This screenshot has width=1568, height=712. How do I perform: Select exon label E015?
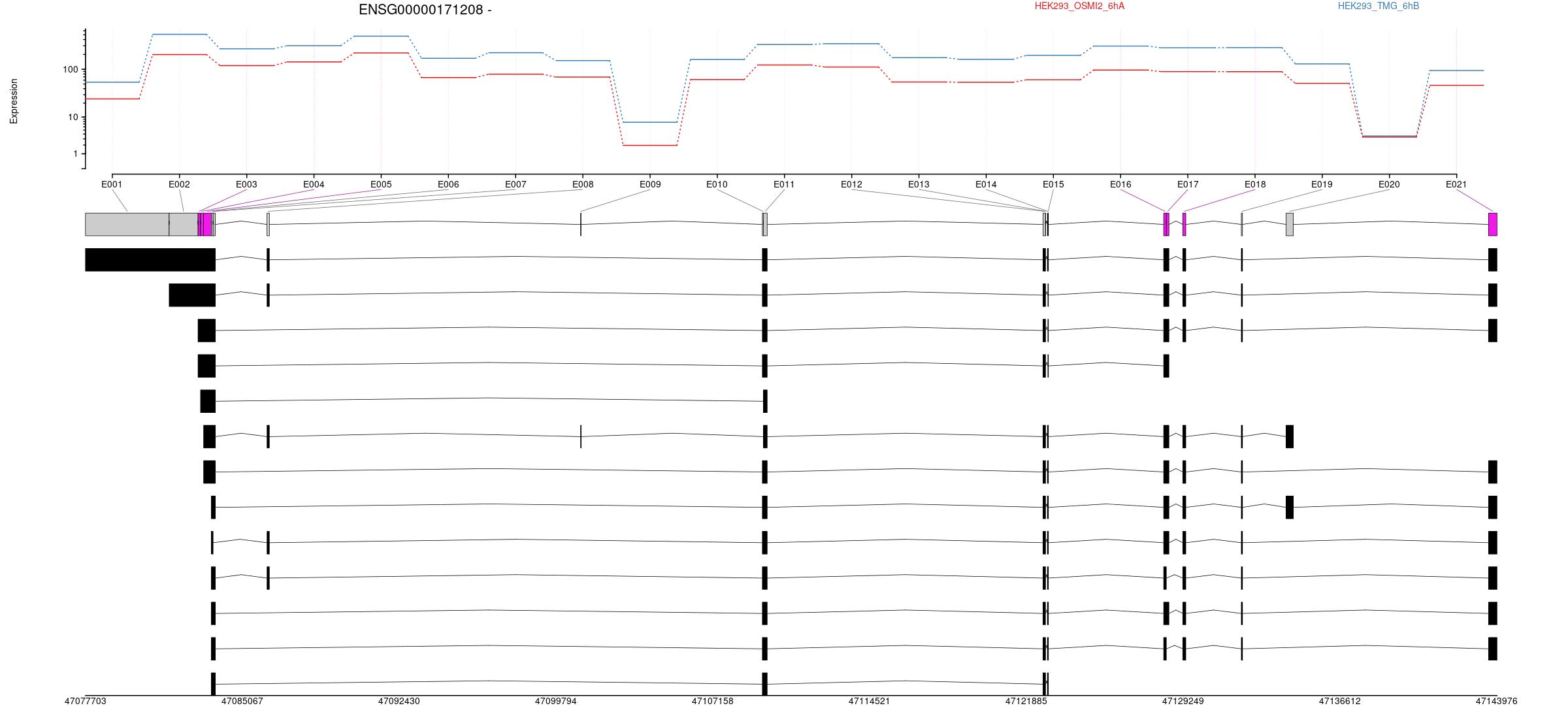click(1053, 184)
